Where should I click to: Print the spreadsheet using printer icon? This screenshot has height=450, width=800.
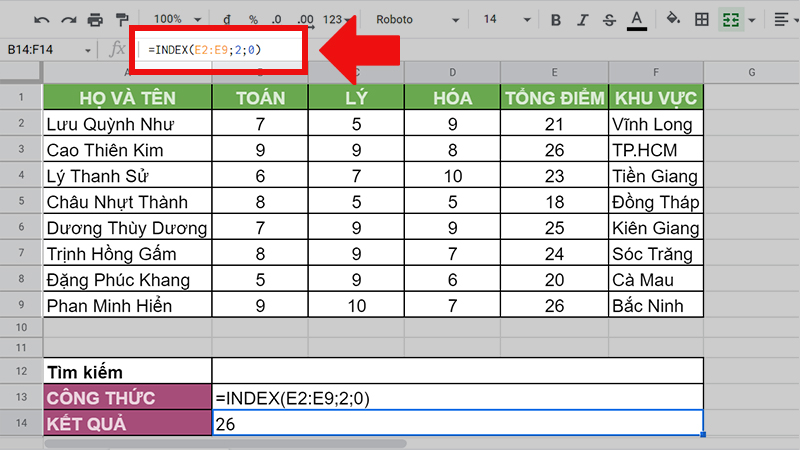coord(95,19)
